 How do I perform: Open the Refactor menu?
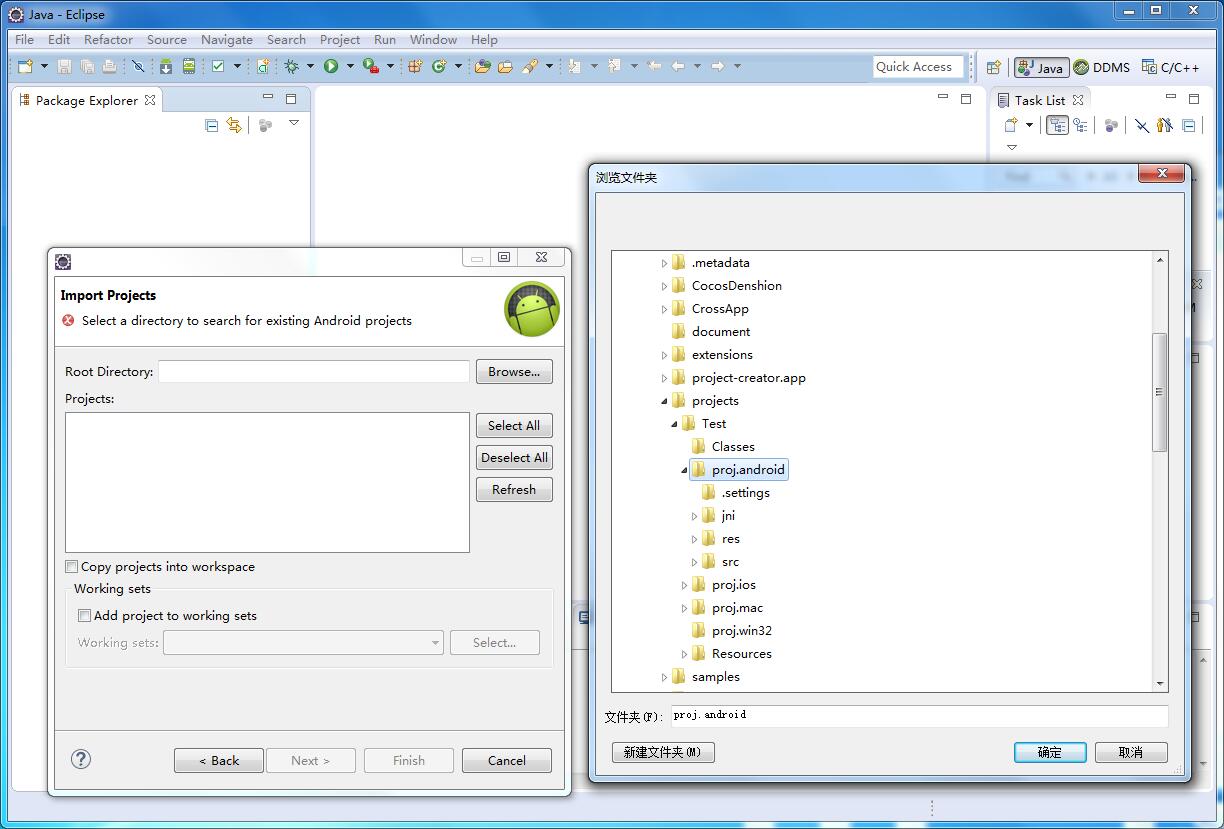(x=108, y=40)
